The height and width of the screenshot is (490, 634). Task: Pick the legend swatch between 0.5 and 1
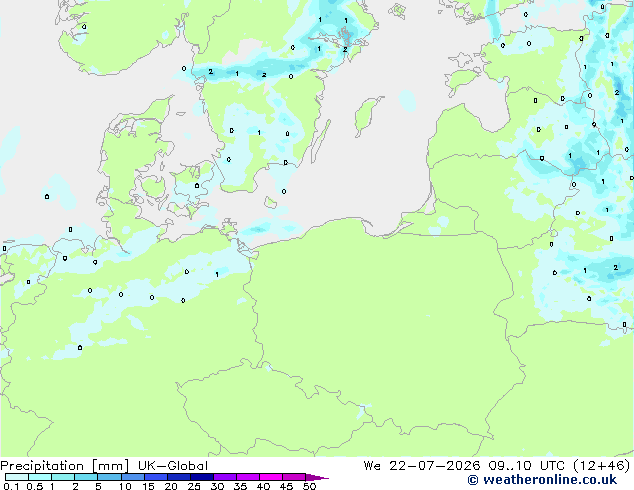pos(40,477)
